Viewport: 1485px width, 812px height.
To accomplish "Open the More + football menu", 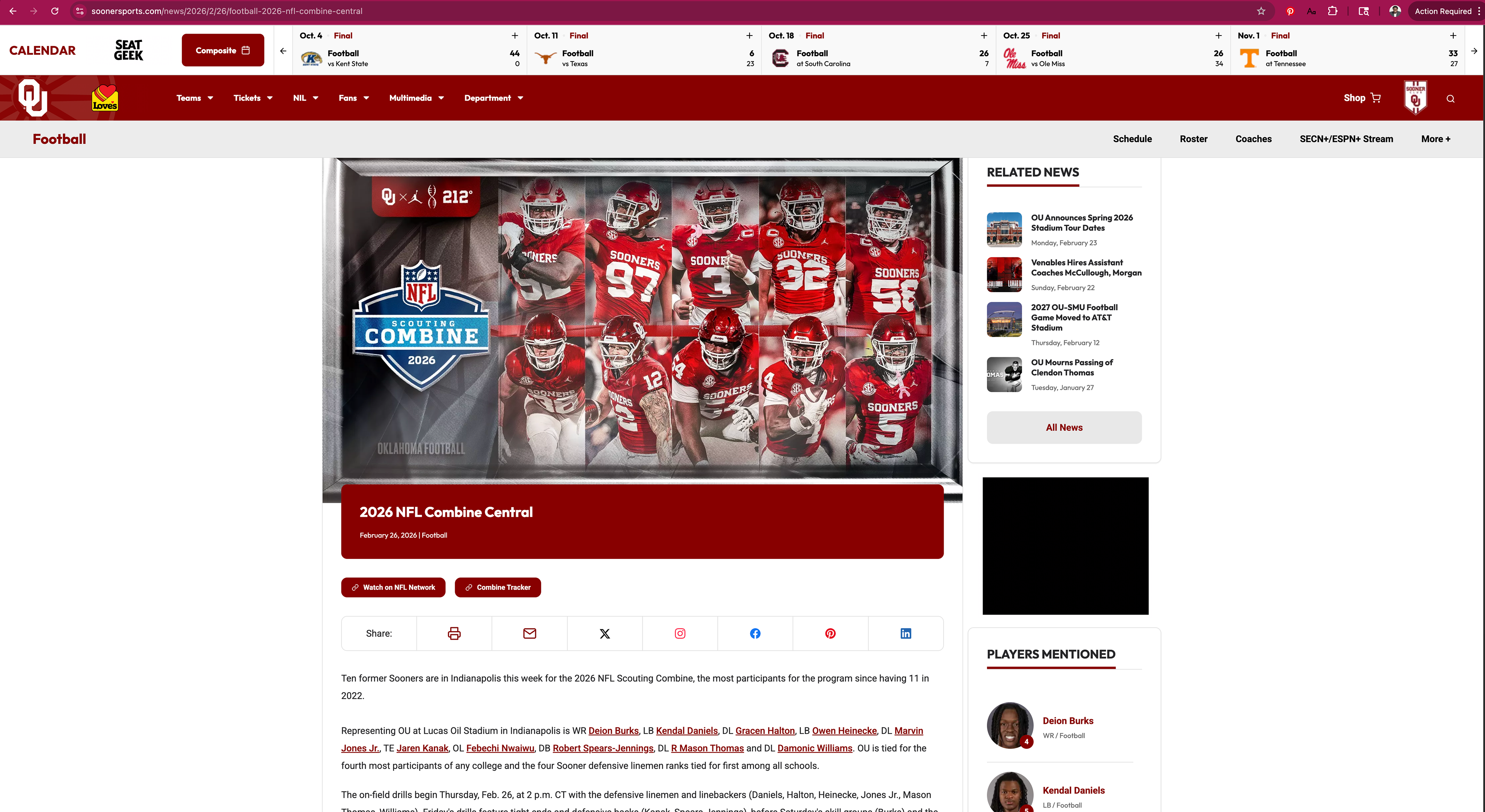I will [1435, 139].
